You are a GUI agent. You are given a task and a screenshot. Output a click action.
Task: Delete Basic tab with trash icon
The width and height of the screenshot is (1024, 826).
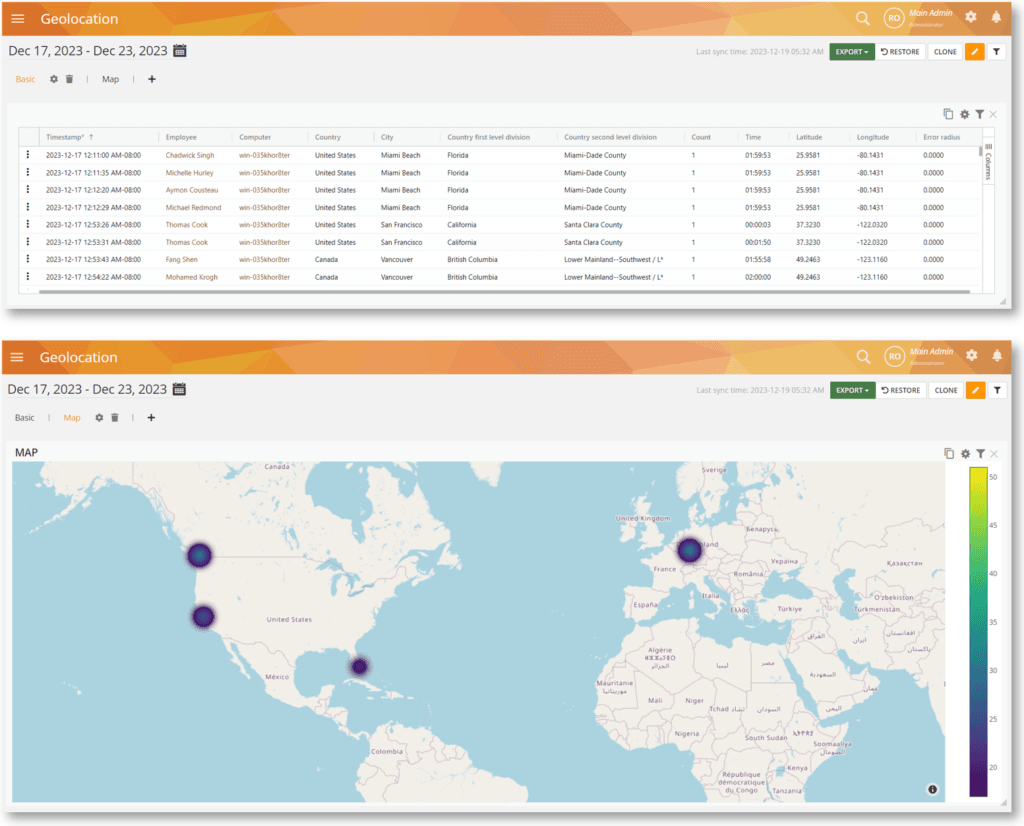(x=69, y=79)
